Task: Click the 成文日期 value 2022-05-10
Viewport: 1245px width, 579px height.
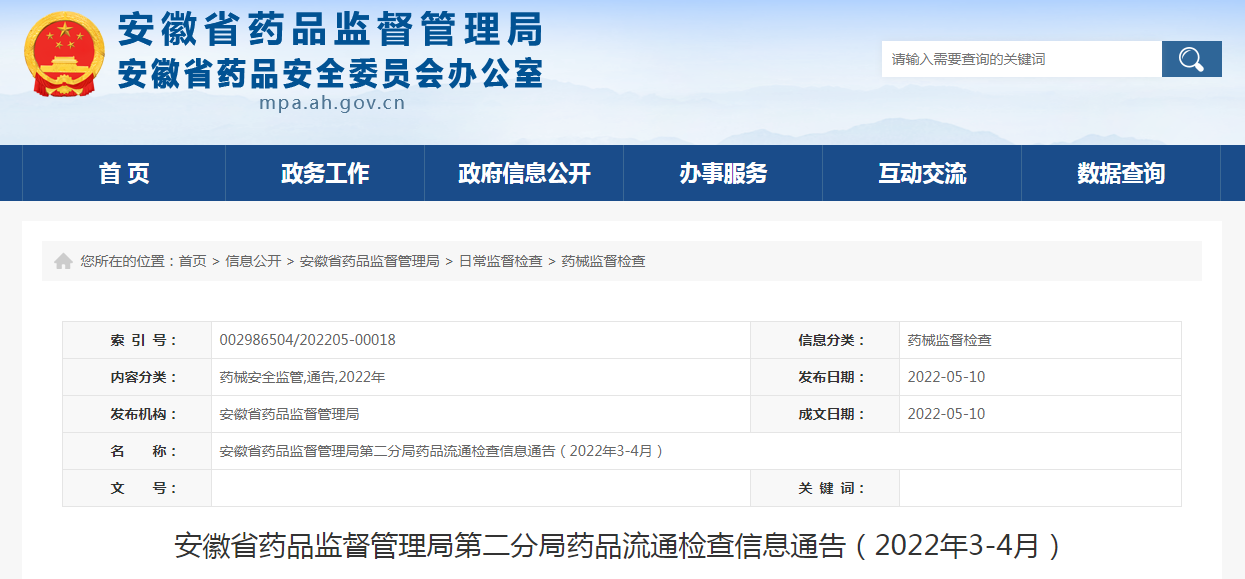Action: (x=946, y=414)
